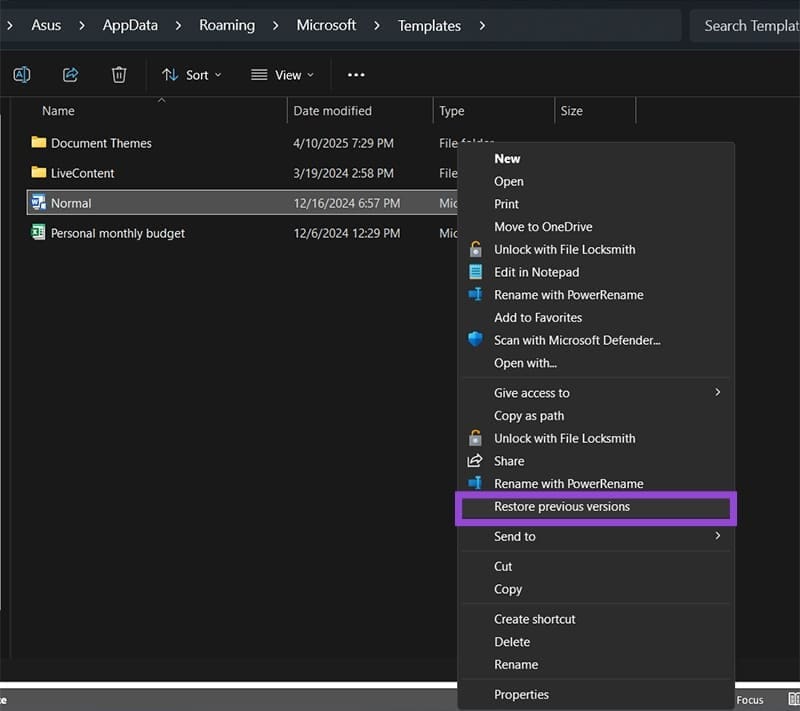The height and width of the screenshot is (711, 800).
Task: Click Microsoft in the address breadcrumb
Action: [326, 25]
